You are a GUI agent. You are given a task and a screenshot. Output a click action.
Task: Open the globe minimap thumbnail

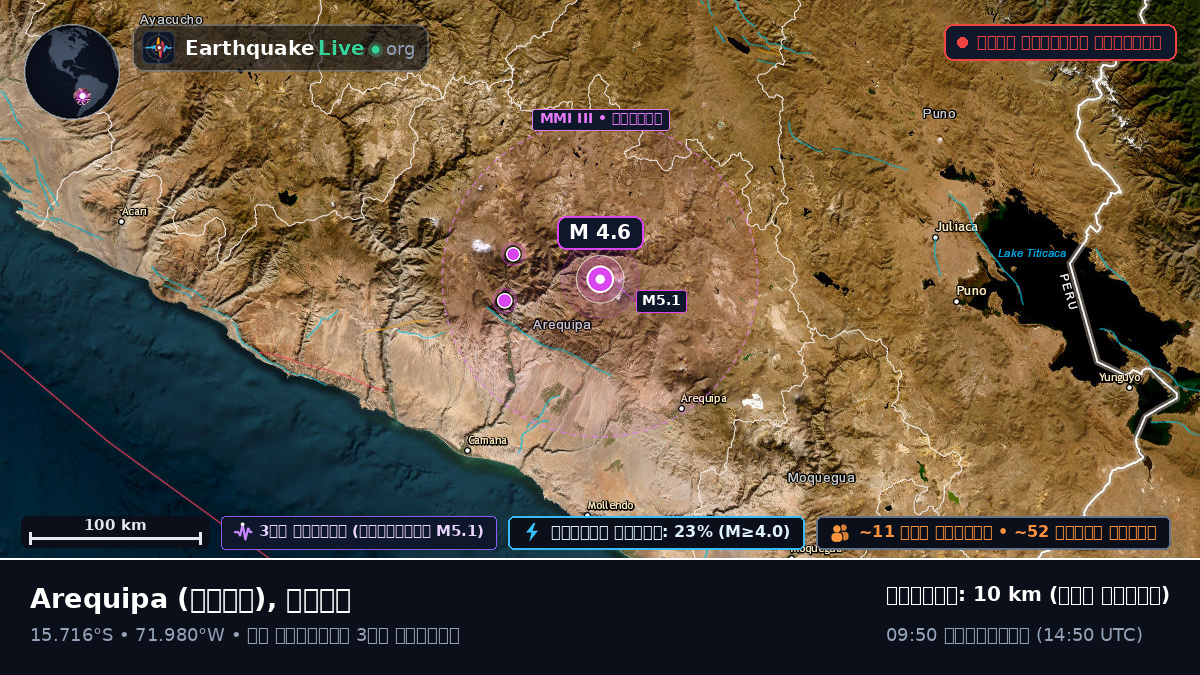[72, 72]
